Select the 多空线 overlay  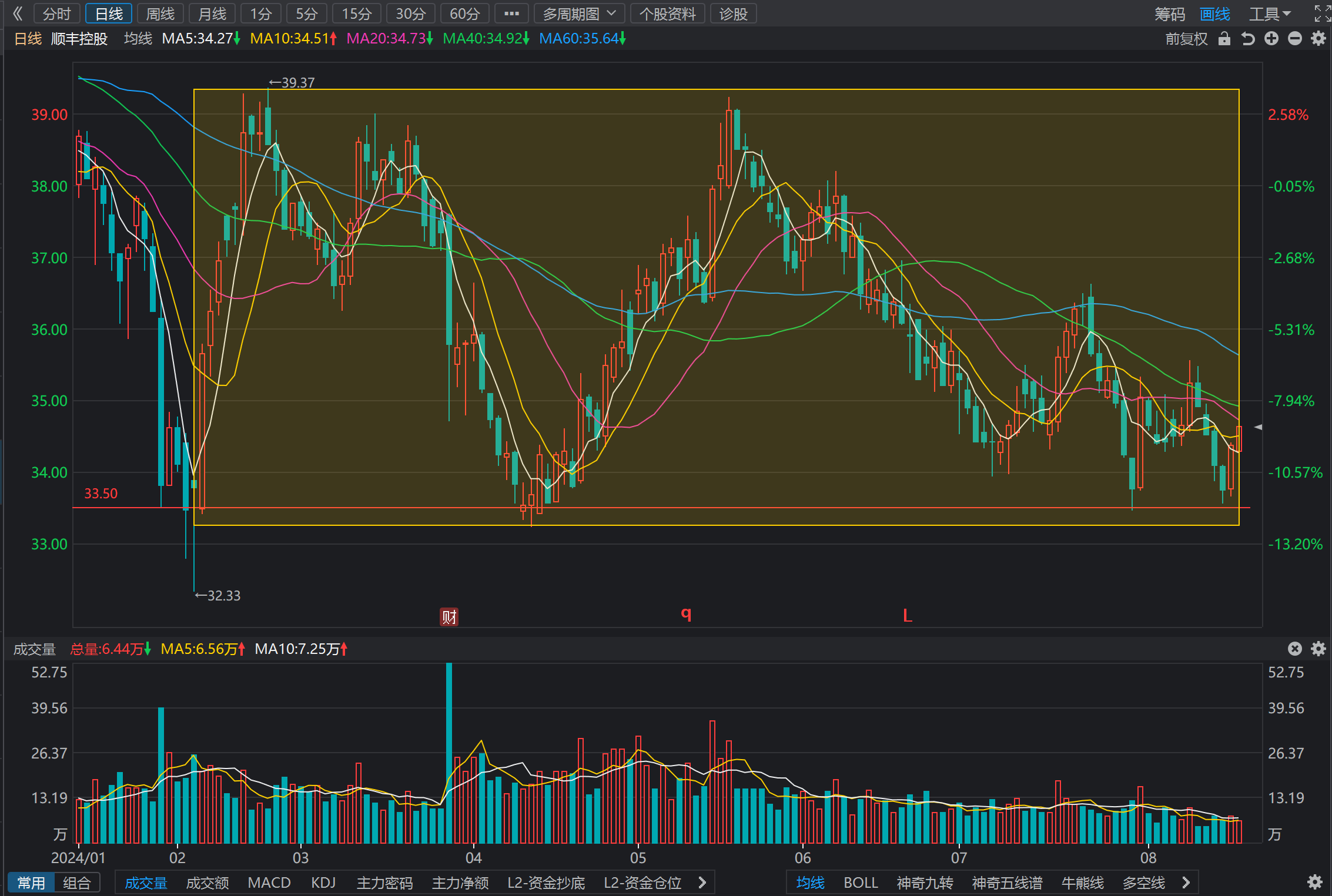click(x=1143, y=882)
